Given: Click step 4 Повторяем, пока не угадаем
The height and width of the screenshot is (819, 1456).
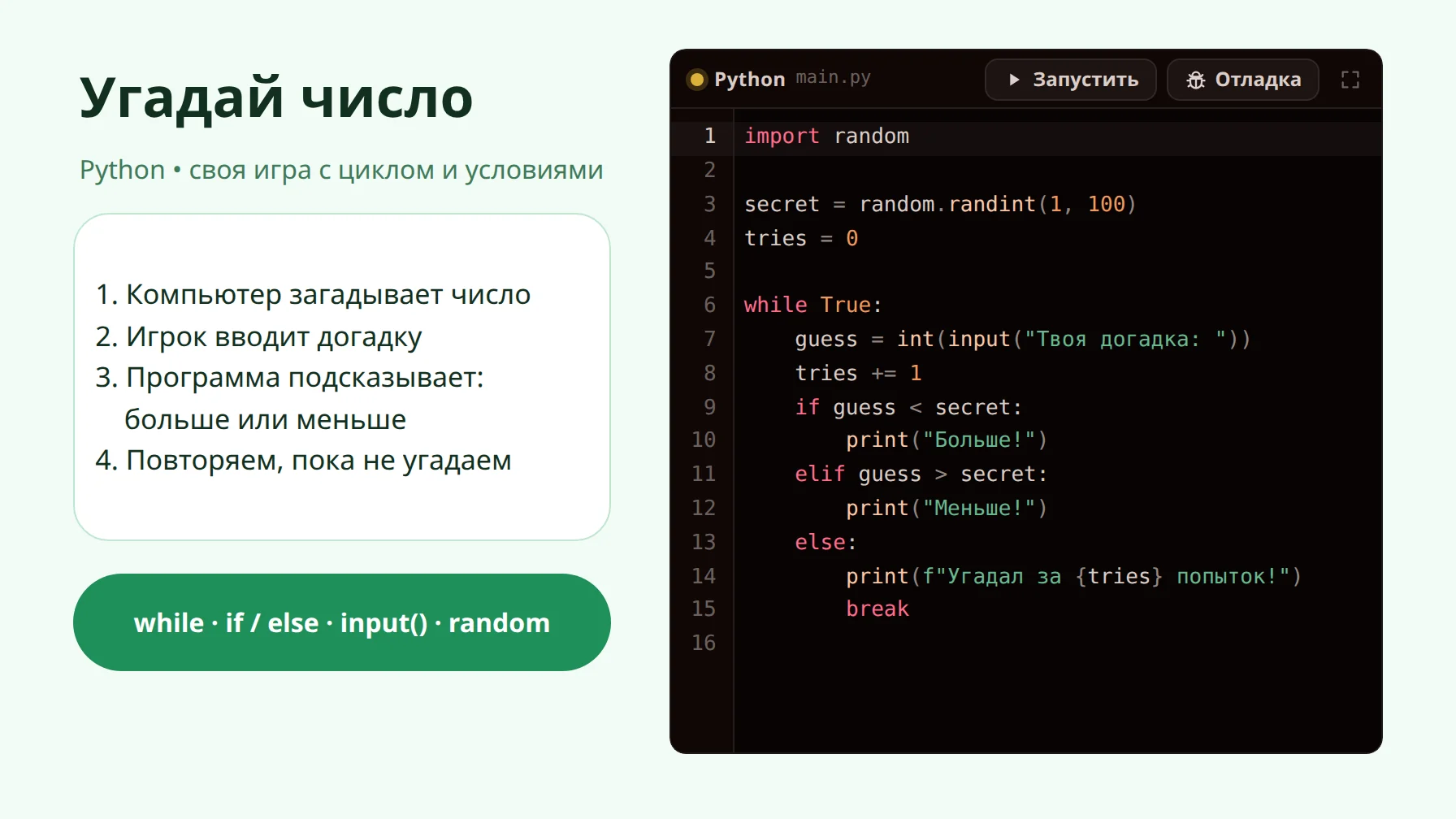Looking at the screenshot, I should point(303,461).
